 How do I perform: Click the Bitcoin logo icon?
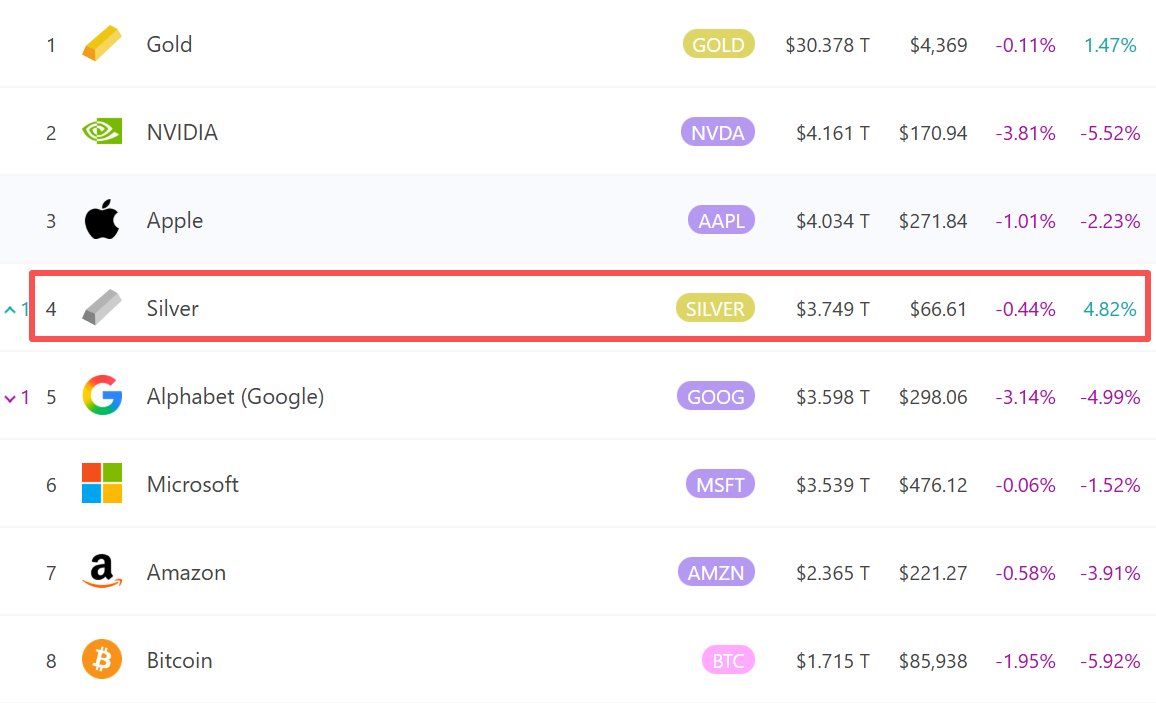(101, 660)
